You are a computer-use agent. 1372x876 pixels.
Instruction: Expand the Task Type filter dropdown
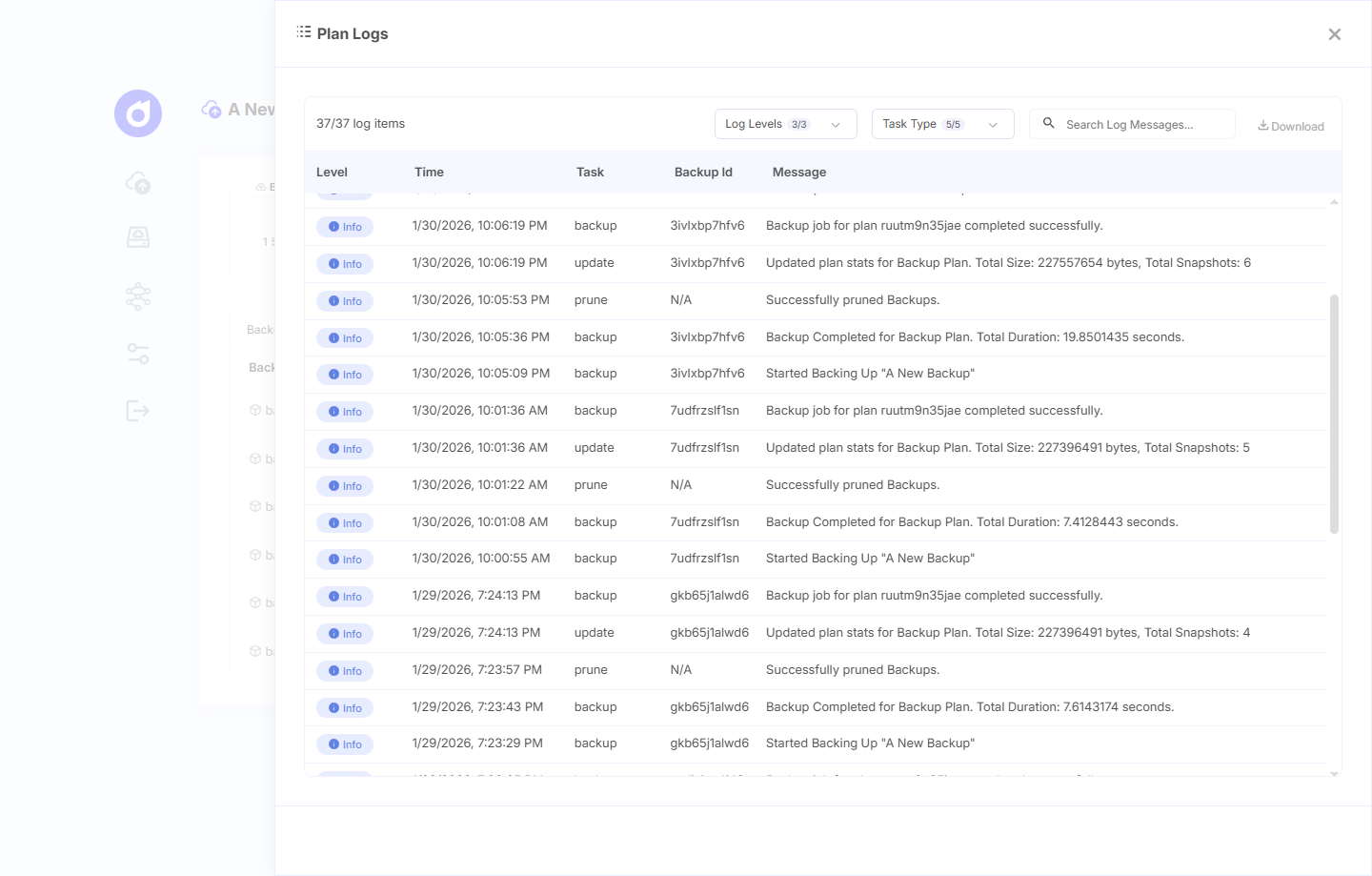(942, 124)
